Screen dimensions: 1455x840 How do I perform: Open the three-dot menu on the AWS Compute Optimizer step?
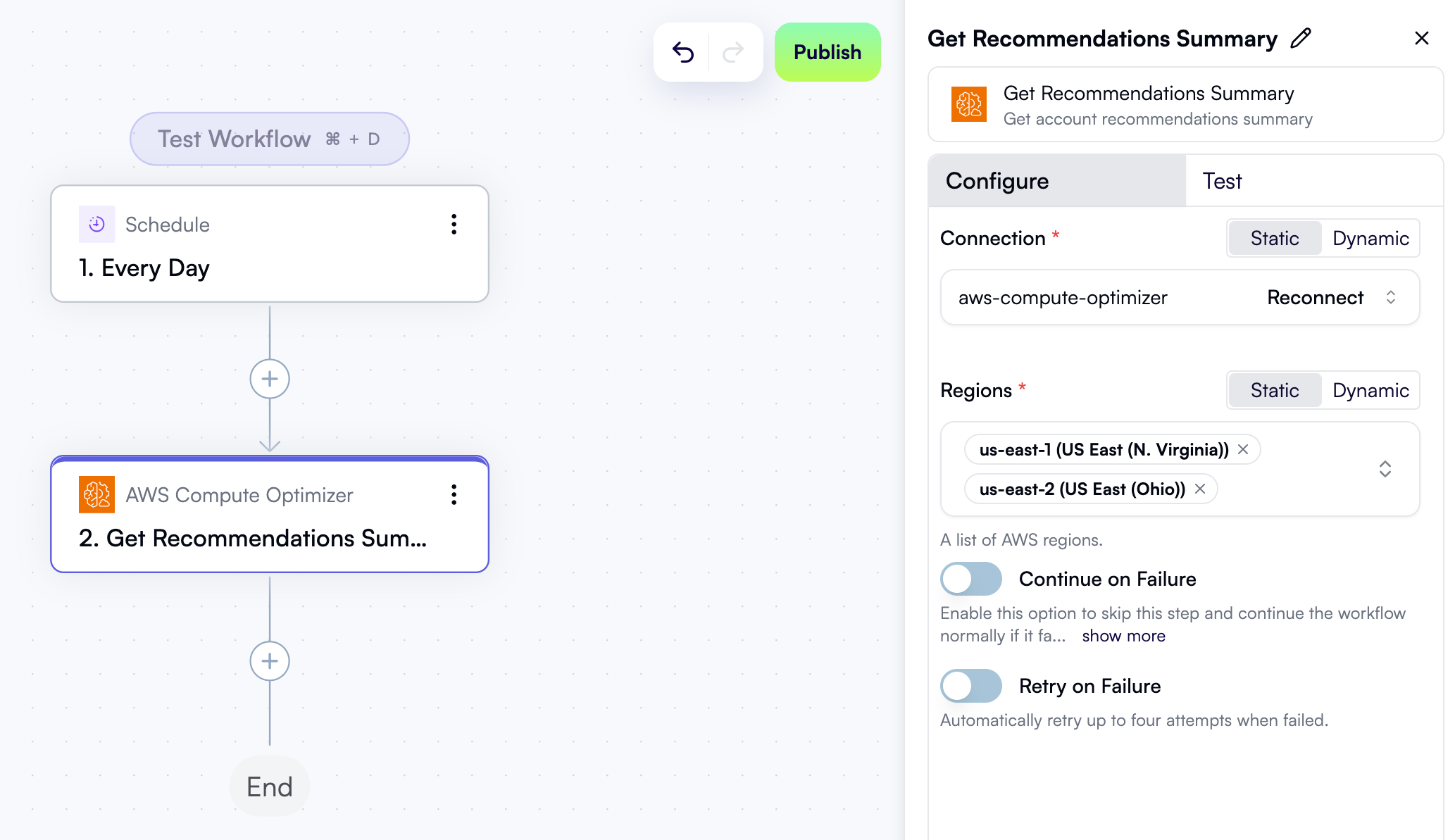[x=454, y=495]
